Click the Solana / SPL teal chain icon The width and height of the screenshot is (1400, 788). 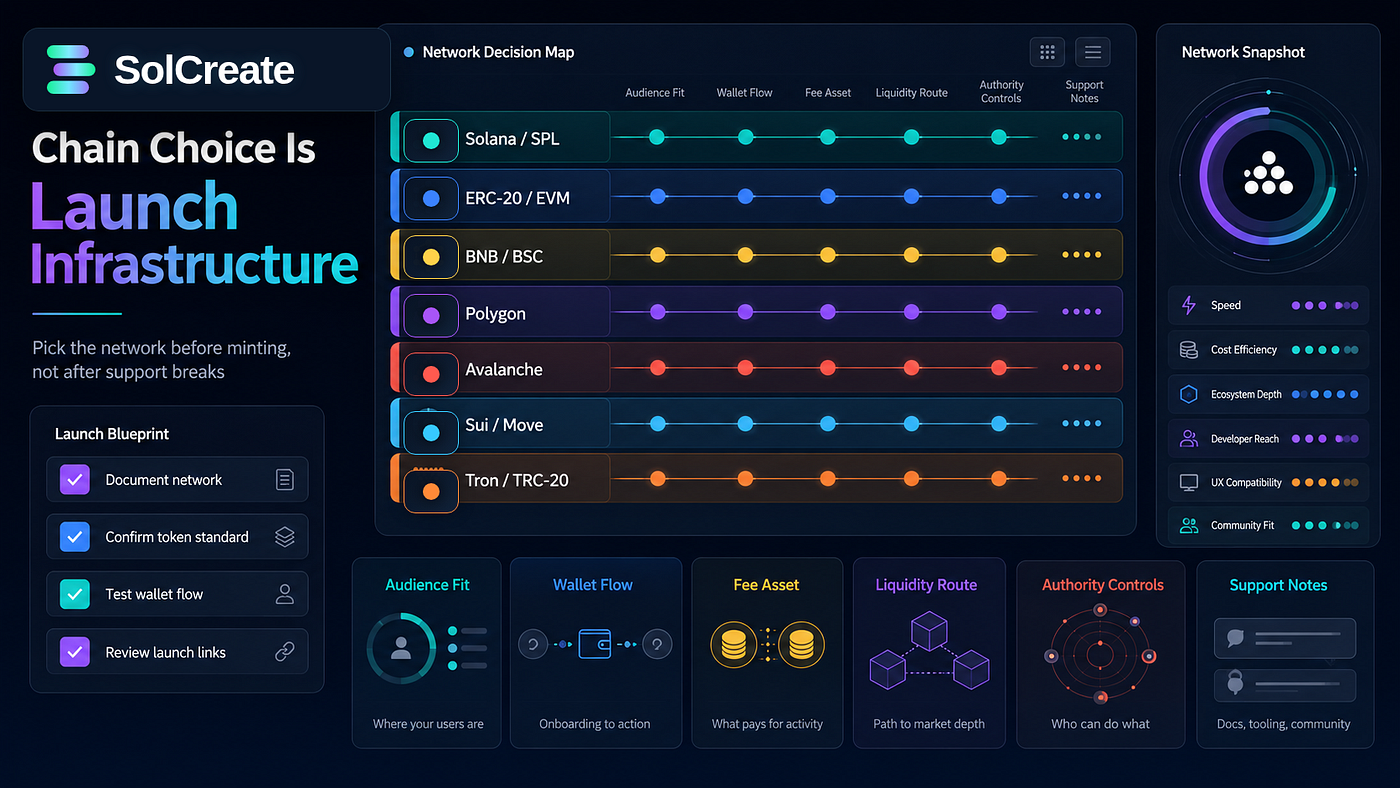pos(431,140)
